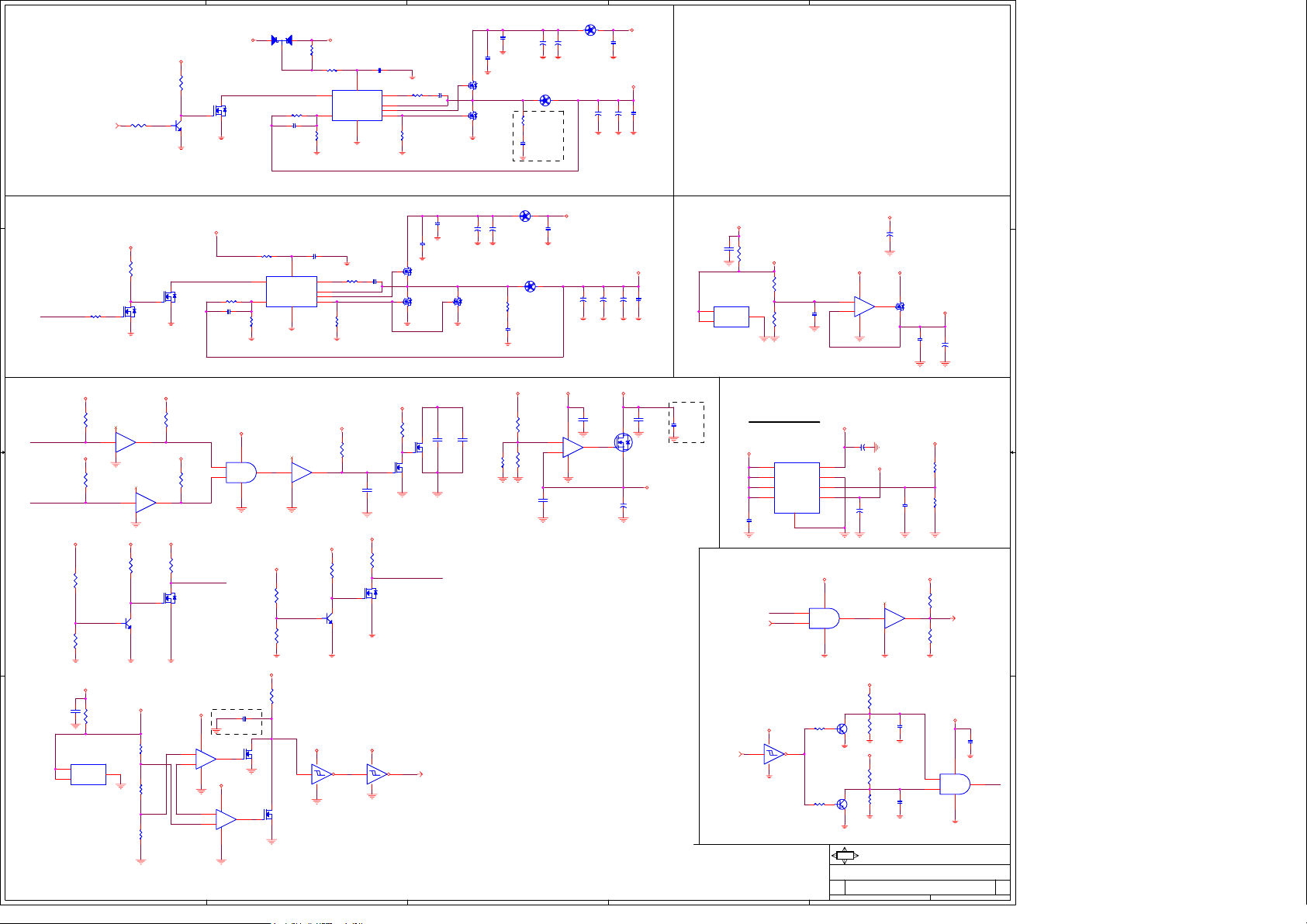The image size is (1307, 924).
Task: Select the op-amp driving the circular MOSFET
Action: [x=573, y=447]
